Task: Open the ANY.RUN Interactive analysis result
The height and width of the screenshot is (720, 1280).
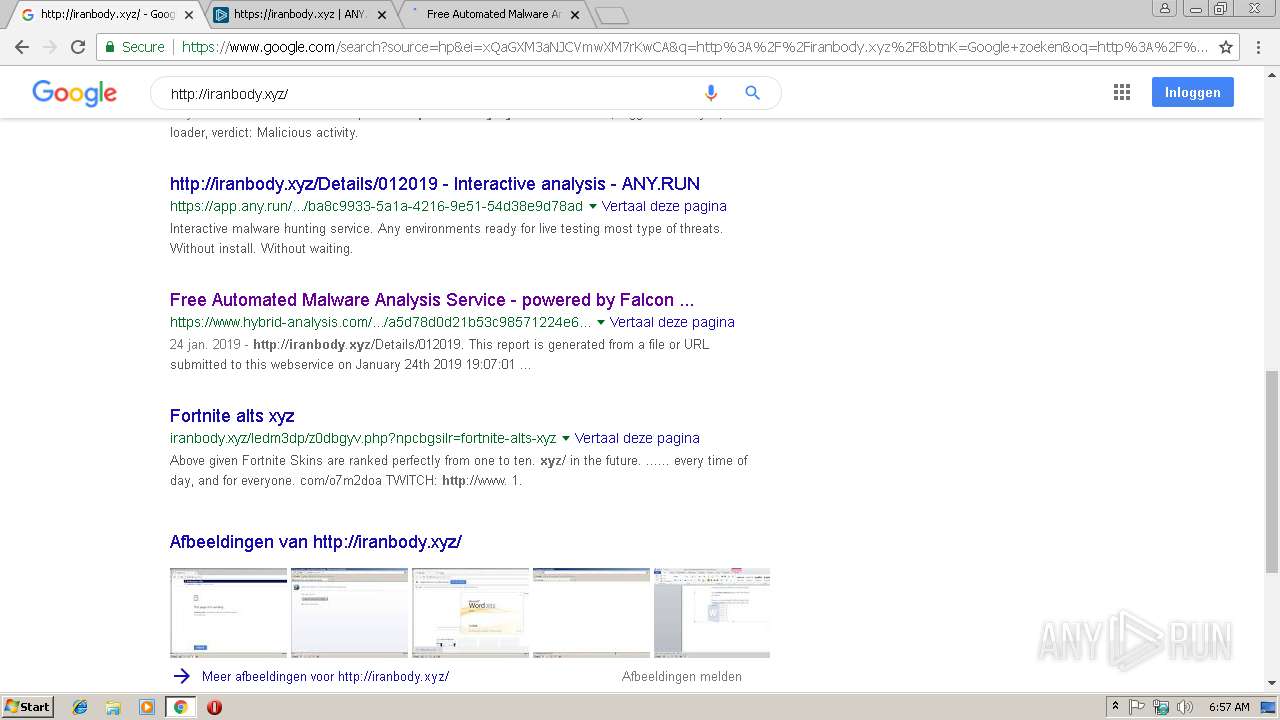Action: (x=435, y=184)
